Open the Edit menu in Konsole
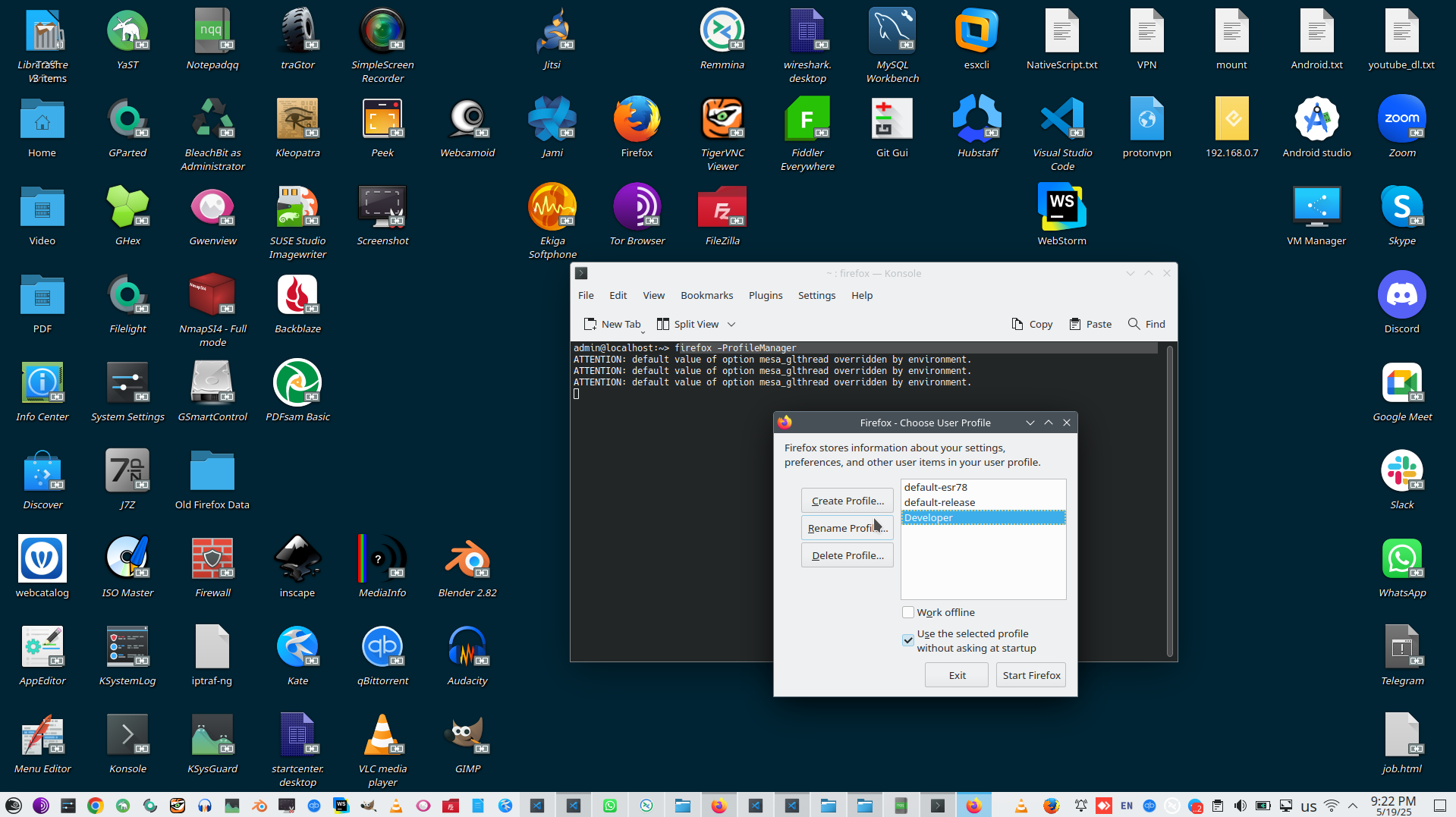 [x=618, y=296]
